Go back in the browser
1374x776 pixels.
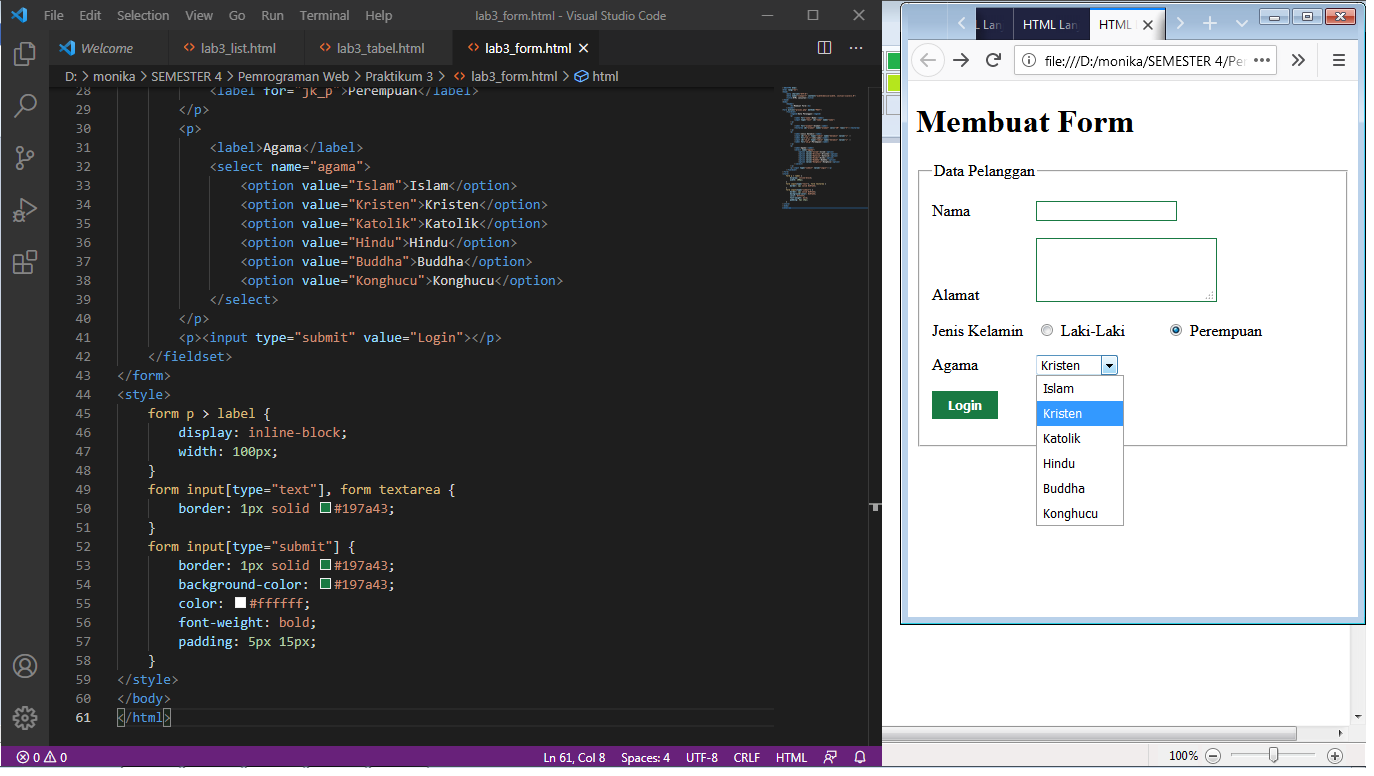pyautogui.click(x=928, y=60)
